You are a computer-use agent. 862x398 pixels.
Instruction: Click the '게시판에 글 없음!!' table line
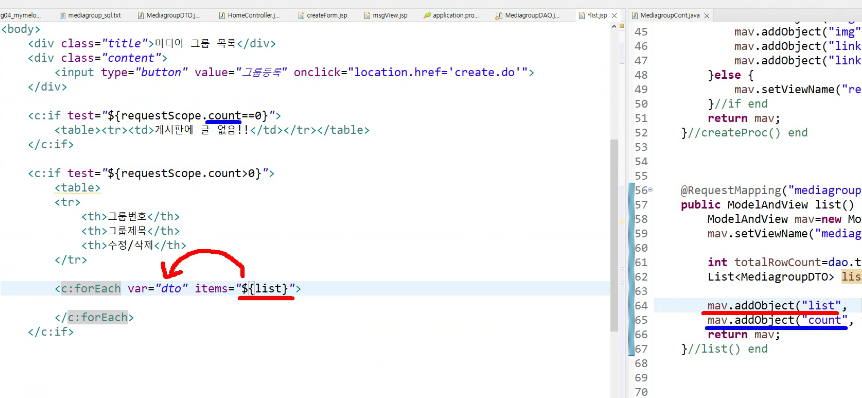(x=212, y=130)
